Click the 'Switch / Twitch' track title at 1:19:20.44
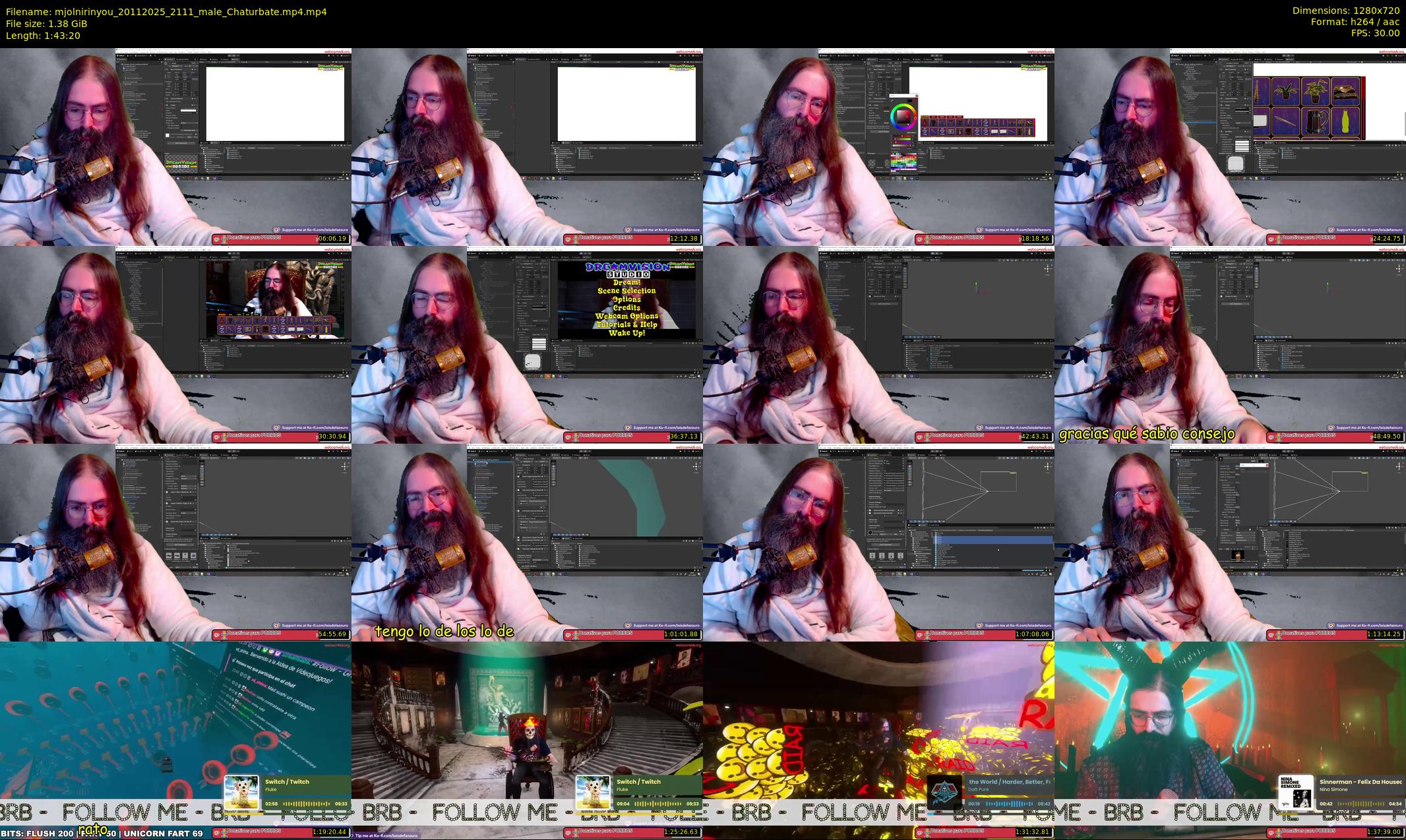The height and width of the screenshot is (840, 1406). pyautogui.click(x=287, y=782)
